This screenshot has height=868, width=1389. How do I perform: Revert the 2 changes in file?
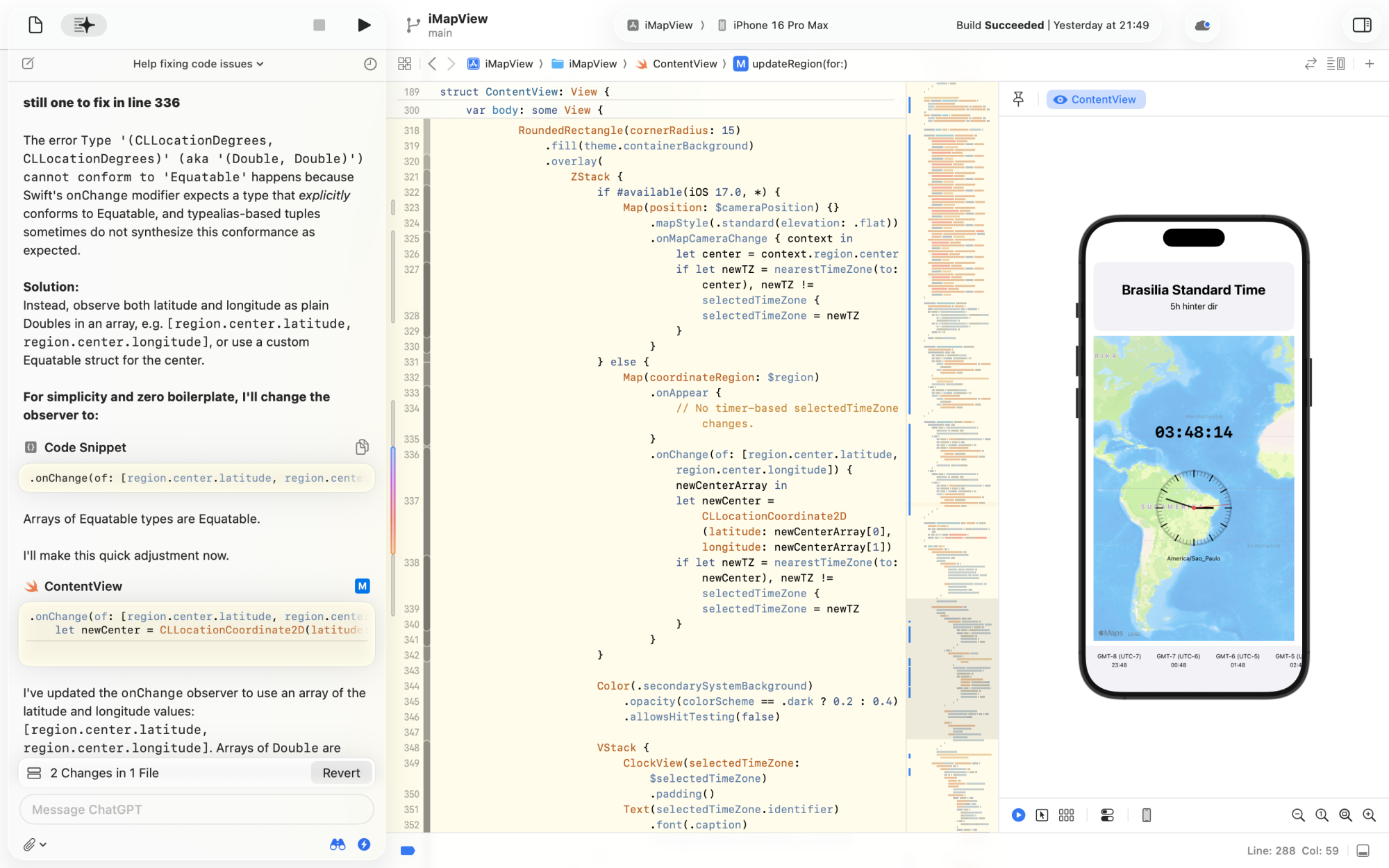click(341, 773)
